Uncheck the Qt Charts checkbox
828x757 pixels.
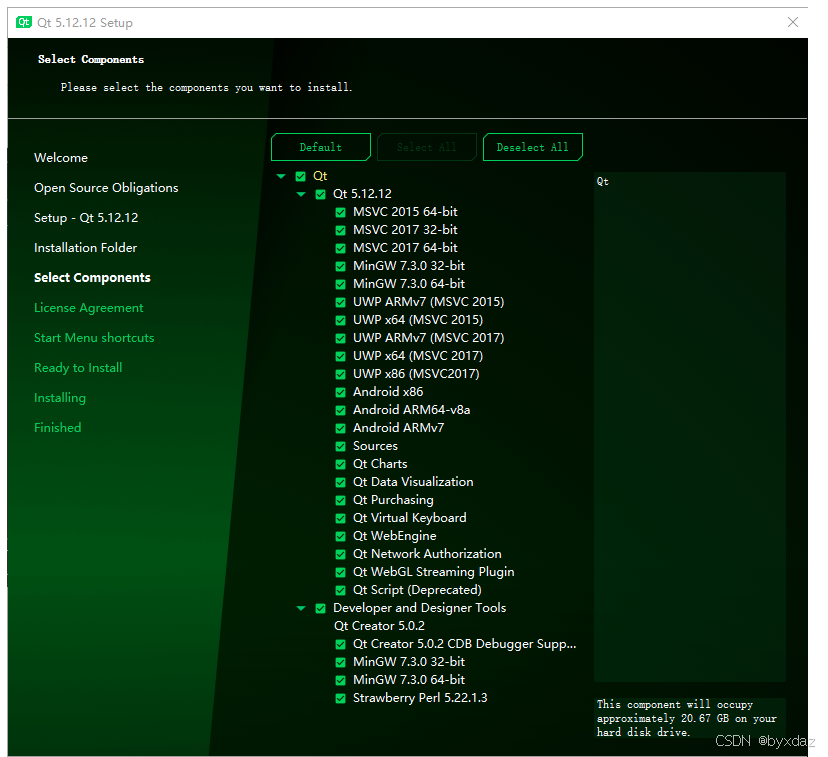(341, 464)
